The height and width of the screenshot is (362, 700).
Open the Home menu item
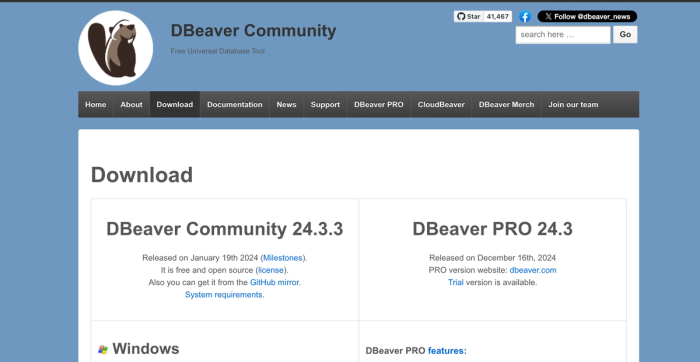tap(96, 104)
